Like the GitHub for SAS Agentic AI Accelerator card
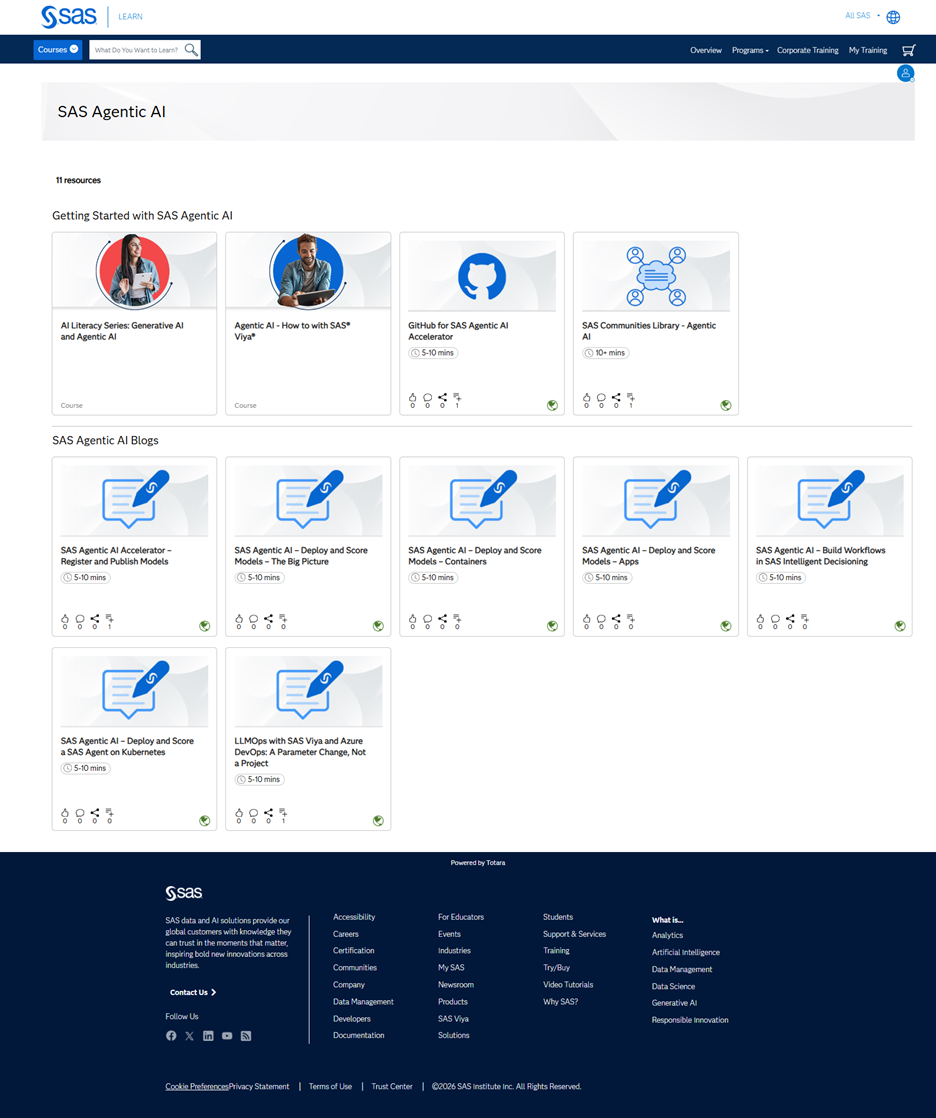The image size is (936, 1118). [413, 398]
